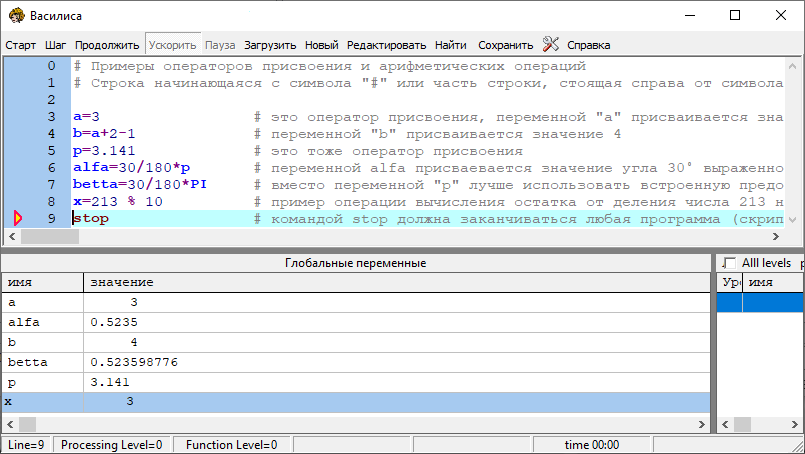Click the code editor scroll-left arrow
This screenshot has width=805, height=454.
pyautogui.click(x=12, y=236)
